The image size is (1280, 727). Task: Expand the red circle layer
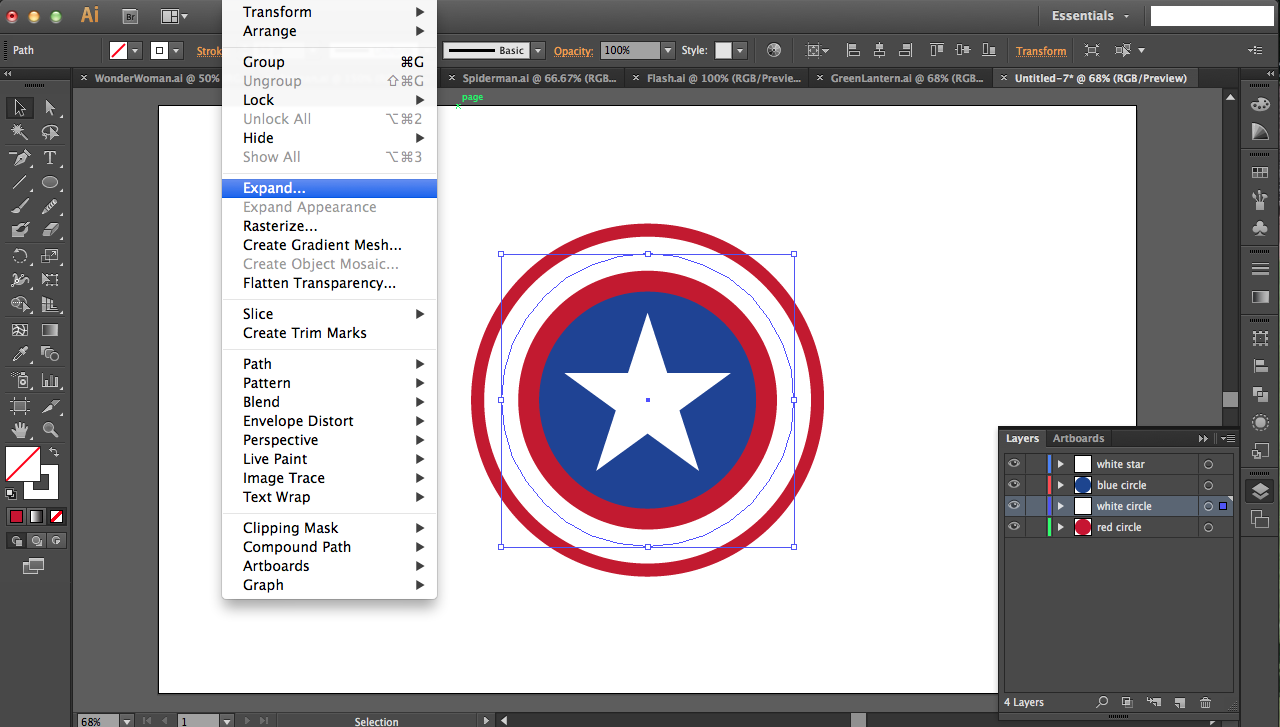tap(1061, 527)
